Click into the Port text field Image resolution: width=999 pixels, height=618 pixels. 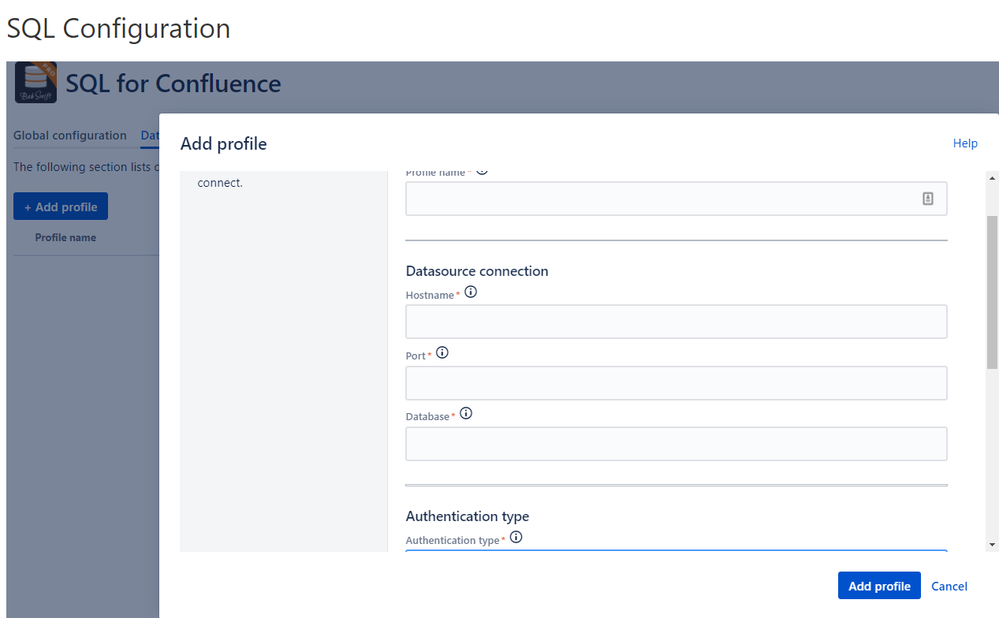(x=676, y=383)
